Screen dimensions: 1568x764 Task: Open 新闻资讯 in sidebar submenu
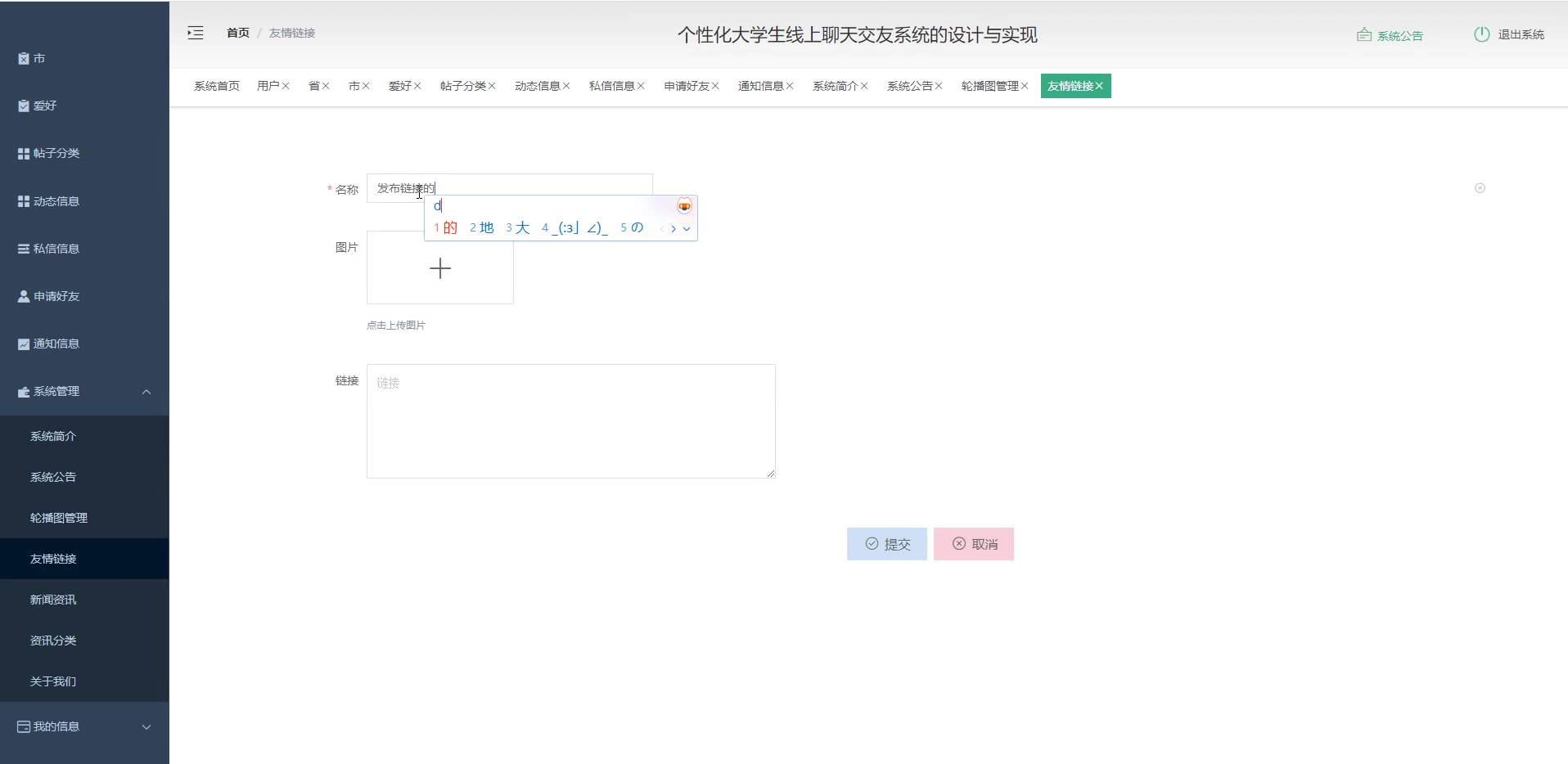coord(84,600)
